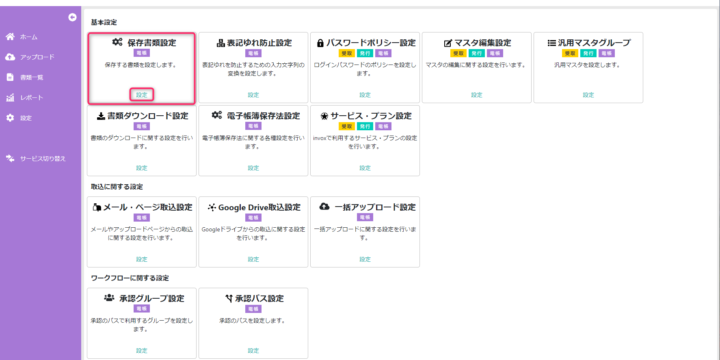Select サービス切り替え in the sidebar
The image size is (720, 360).
pyautogui.click(x=43, y=159)
